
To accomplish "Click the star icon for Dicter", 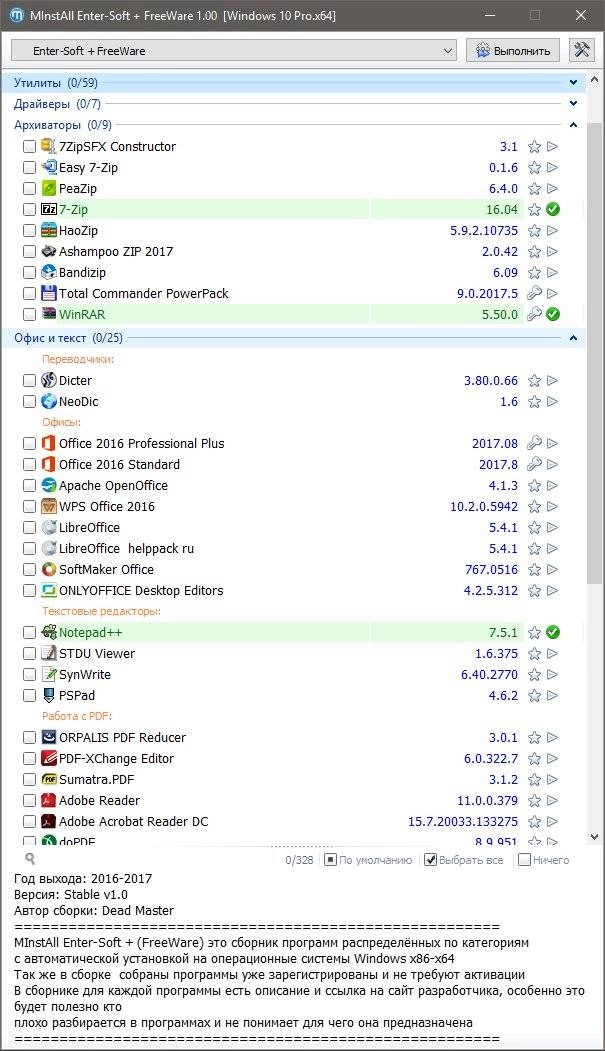I will coord(534,381).
